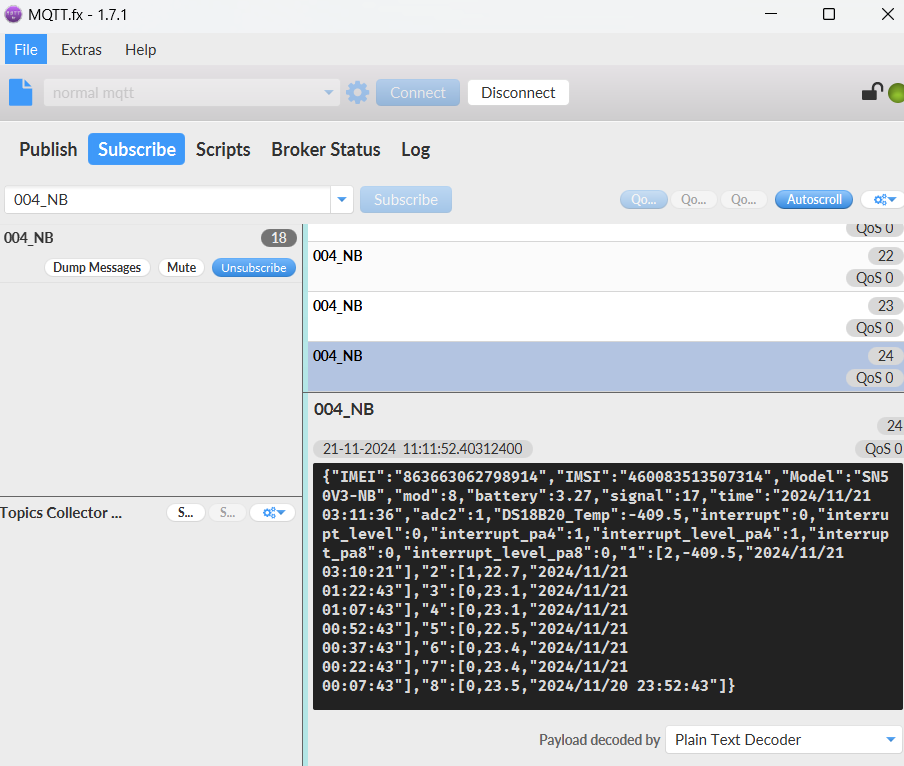Screen dimensions: 904x766
Task: Toggle the middle Qo... QoS button
Action: click(694, 199)
